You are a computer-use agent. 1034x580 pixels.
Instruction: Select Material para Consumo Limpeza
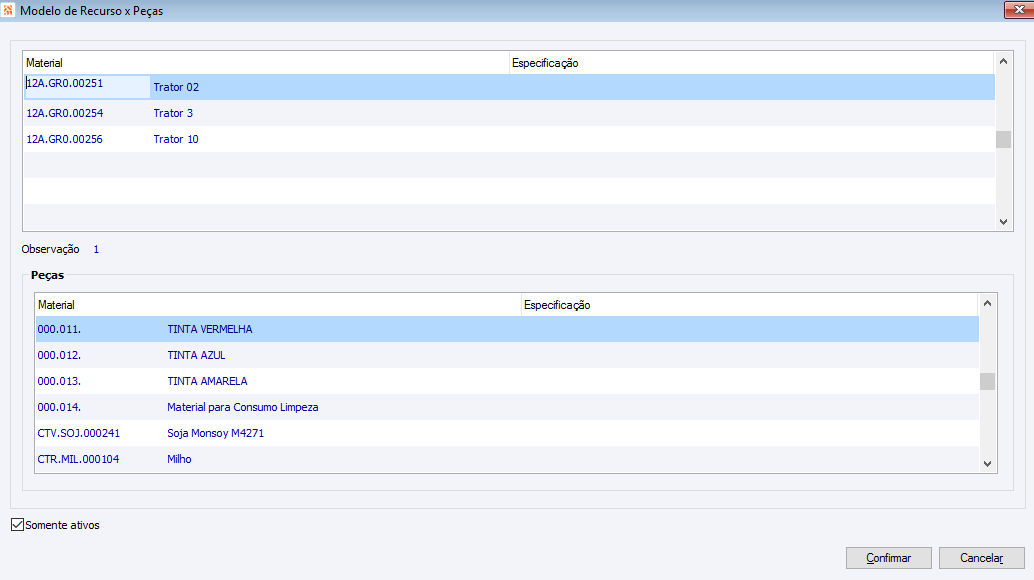pyautogui.click(x=243, y=407)
